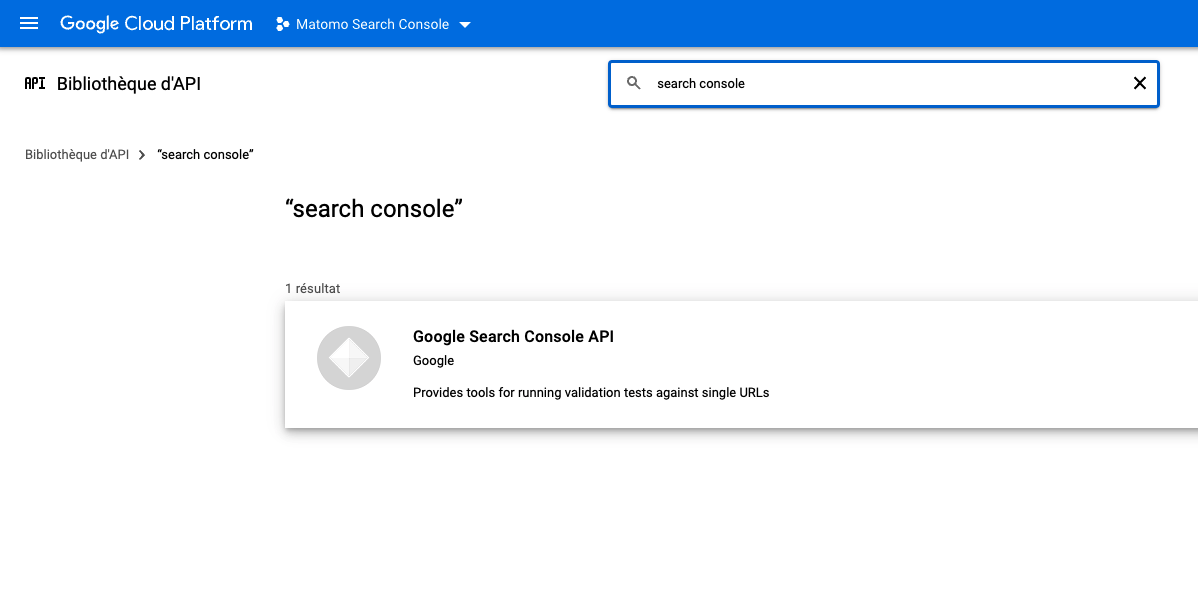
Task: Click the result's validation tests description
Action: pos(591,393)
